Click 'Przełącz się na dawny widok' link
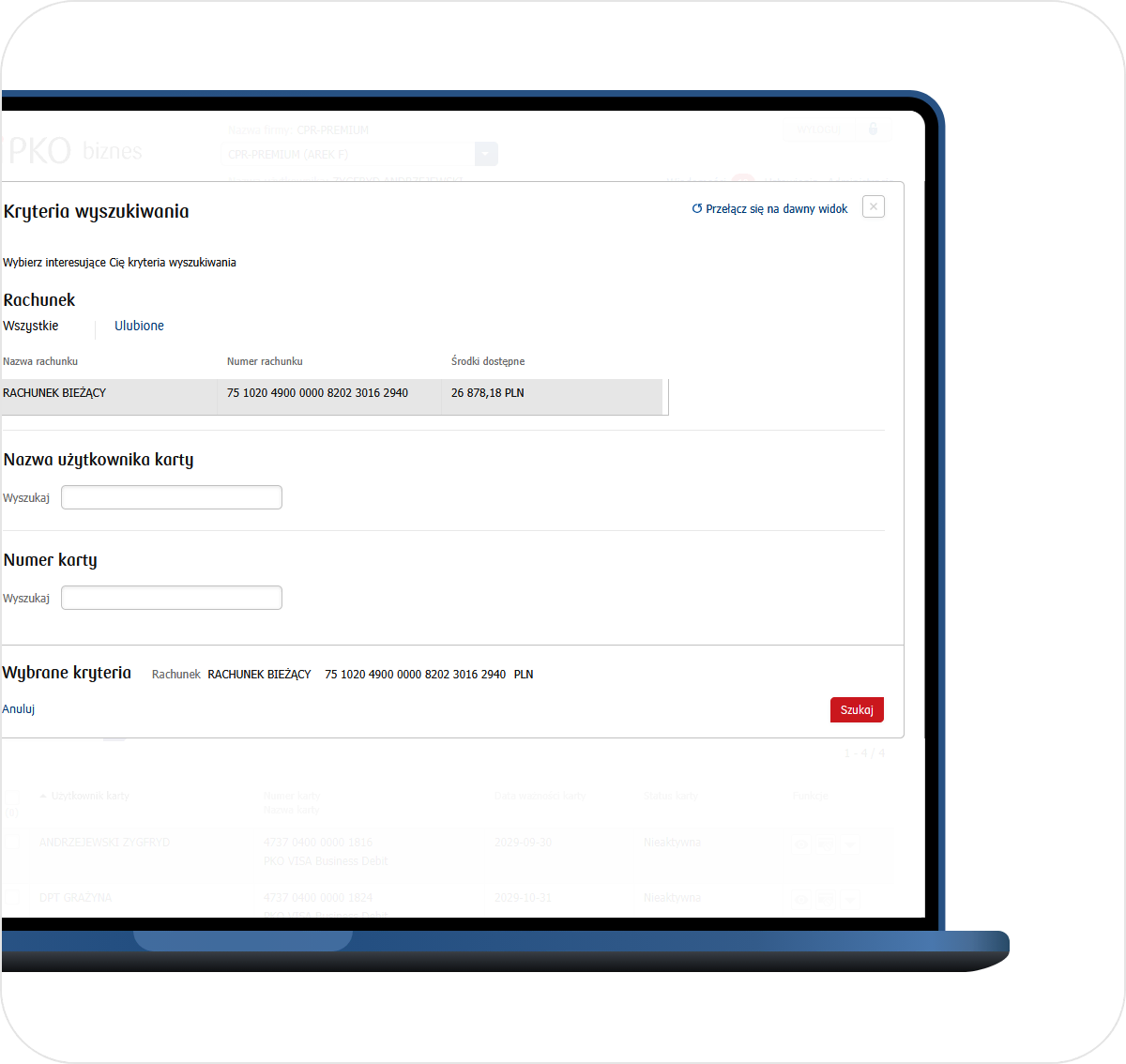 [769, 209]
